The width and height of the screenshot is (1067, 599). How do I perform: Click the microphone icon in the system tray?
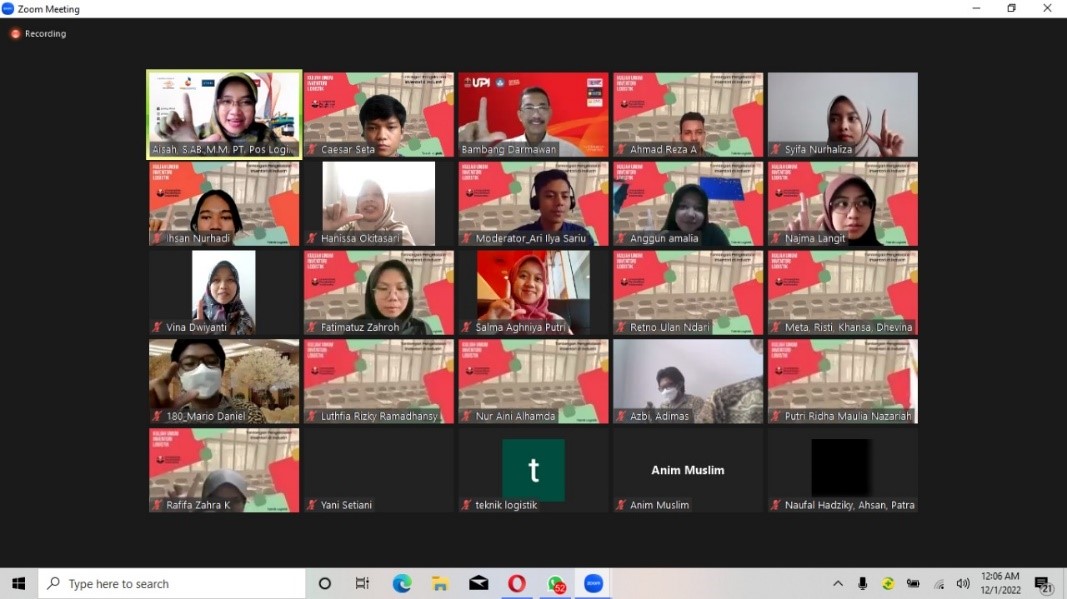click(862, 583)
